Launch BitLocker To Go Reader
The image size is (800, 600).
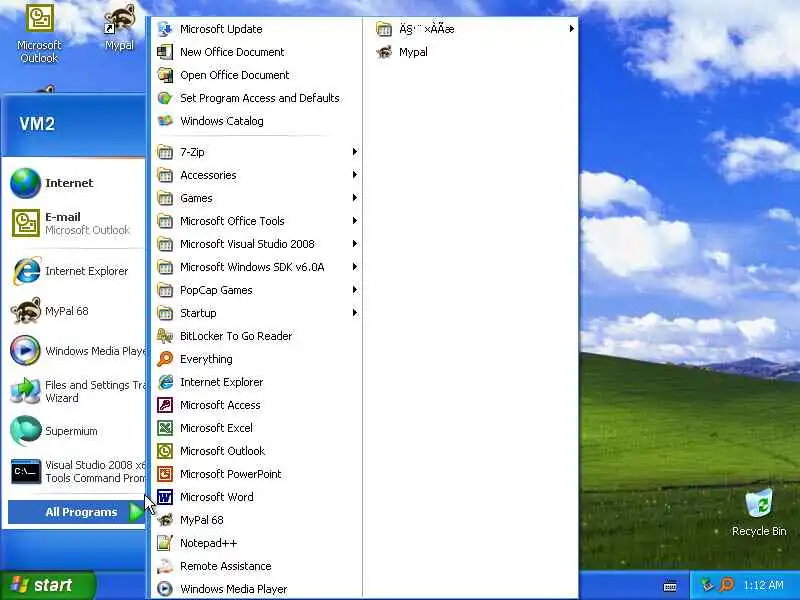[257, 336]
